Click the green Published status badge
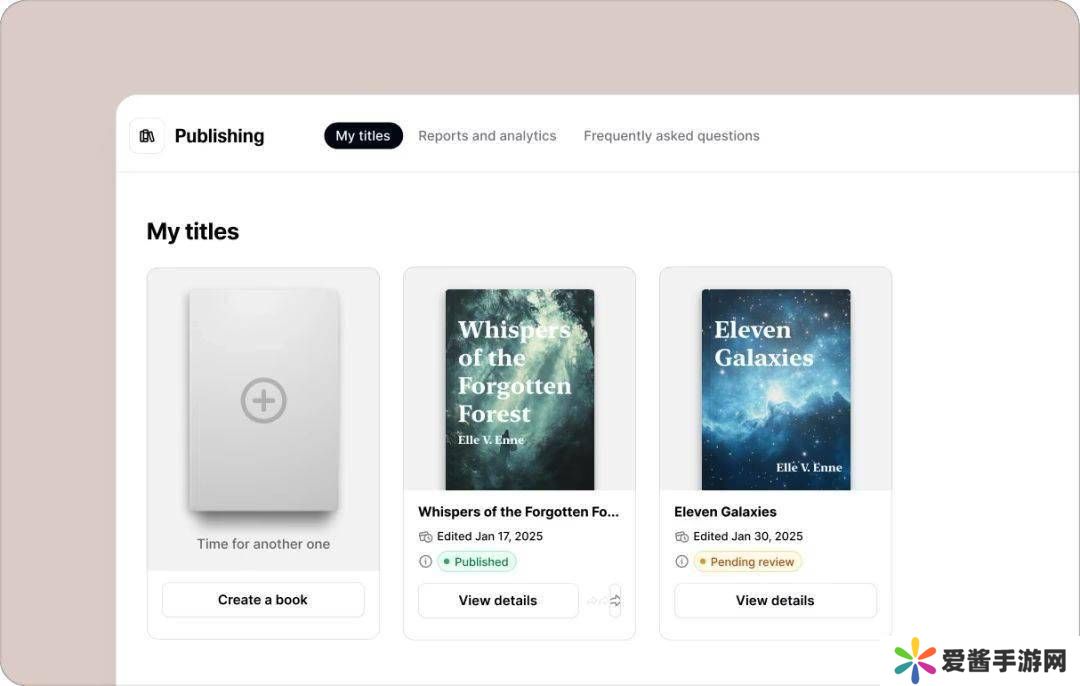1080x686 pixels. click(477, 562)
